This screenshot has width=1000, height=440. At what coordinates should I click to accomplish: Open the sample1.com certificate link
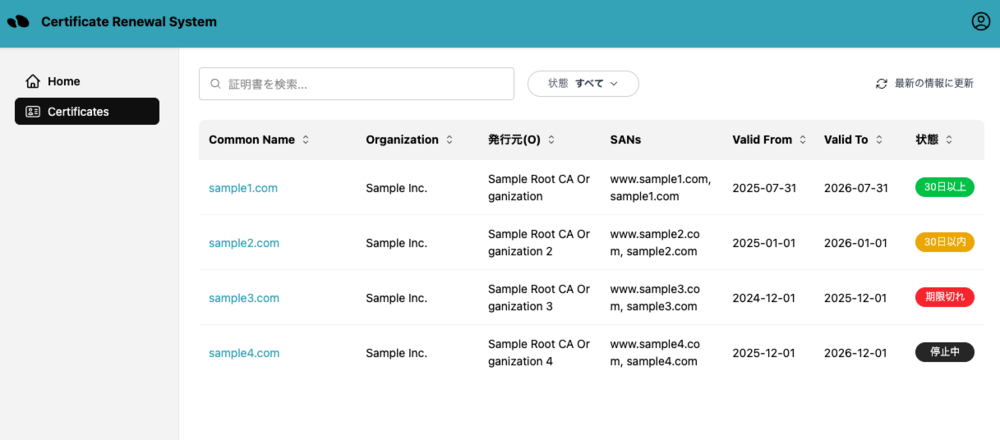[x=243, y=188]
